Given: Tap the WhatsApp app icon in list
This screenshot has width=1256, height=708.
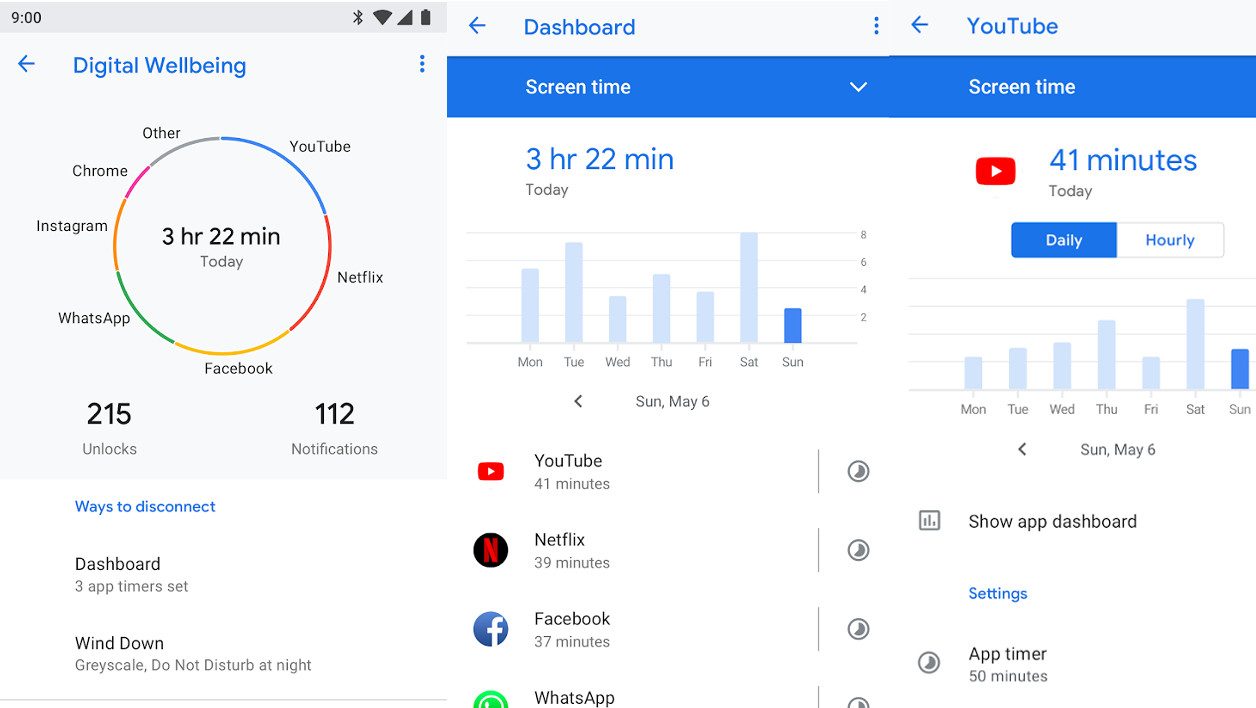Looking at the screenshot, I should (x=491, y=700).
